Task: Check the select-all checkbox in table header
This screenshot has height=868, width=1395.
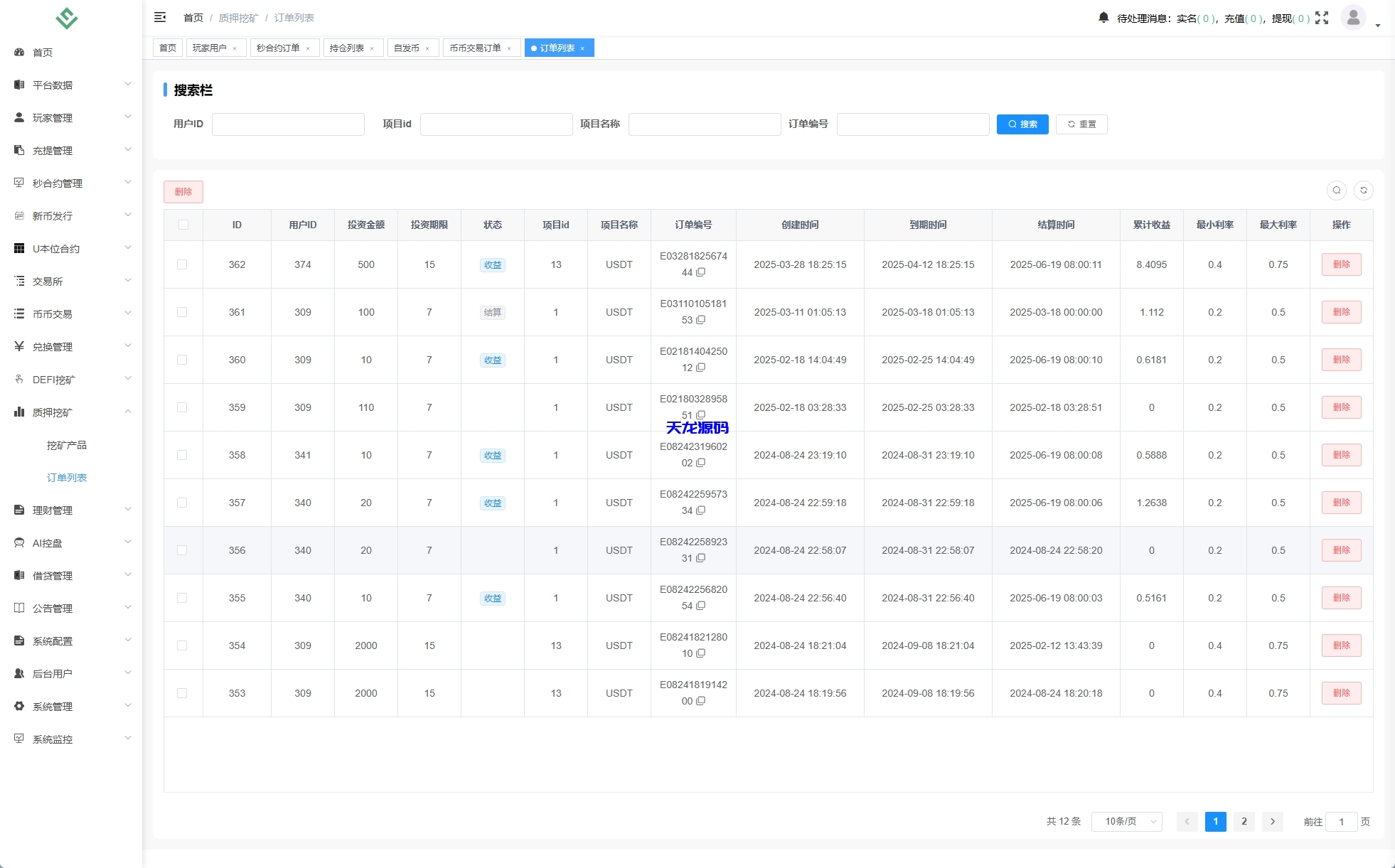Action: 183,225
